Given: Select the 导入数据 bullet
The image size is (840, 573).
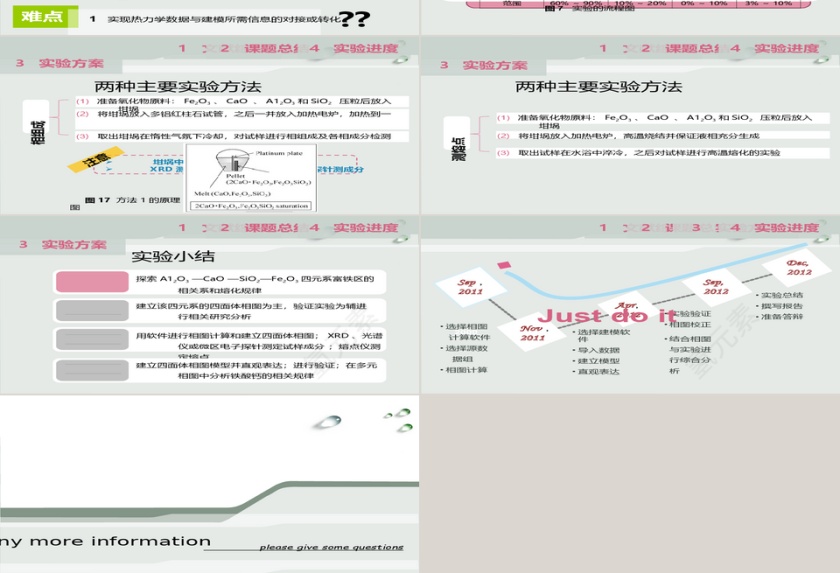Looking at the screenshot, I should coord(596,350).
